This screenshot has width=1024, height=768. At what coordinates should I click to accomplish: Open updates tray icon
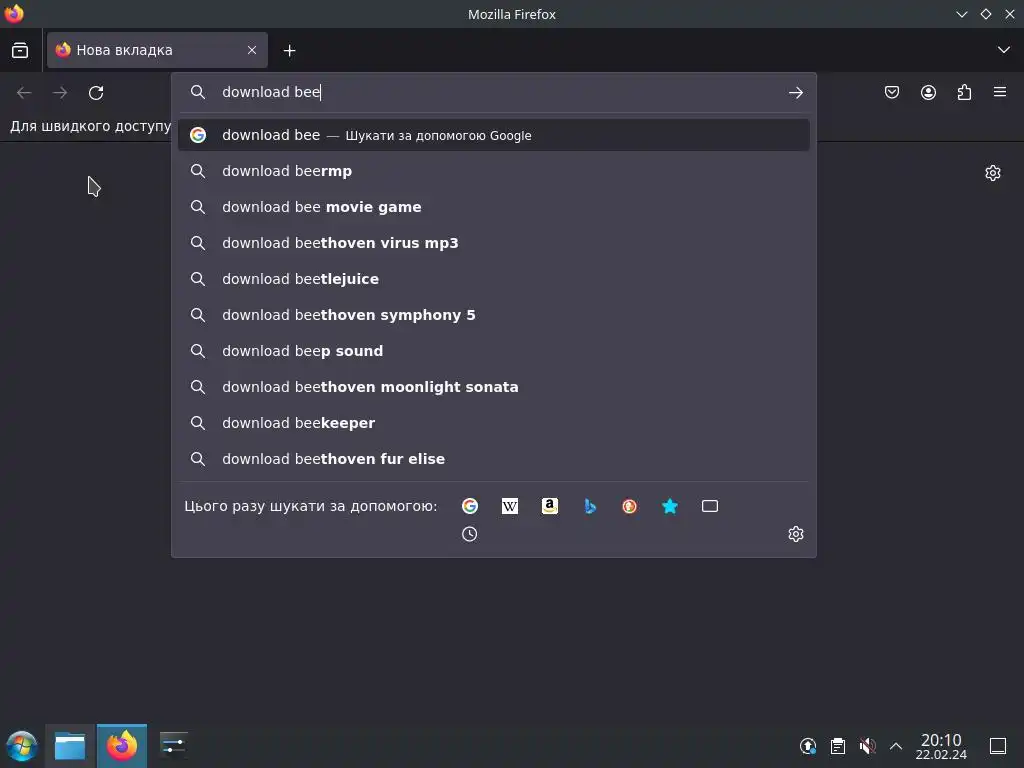(808, 746)
